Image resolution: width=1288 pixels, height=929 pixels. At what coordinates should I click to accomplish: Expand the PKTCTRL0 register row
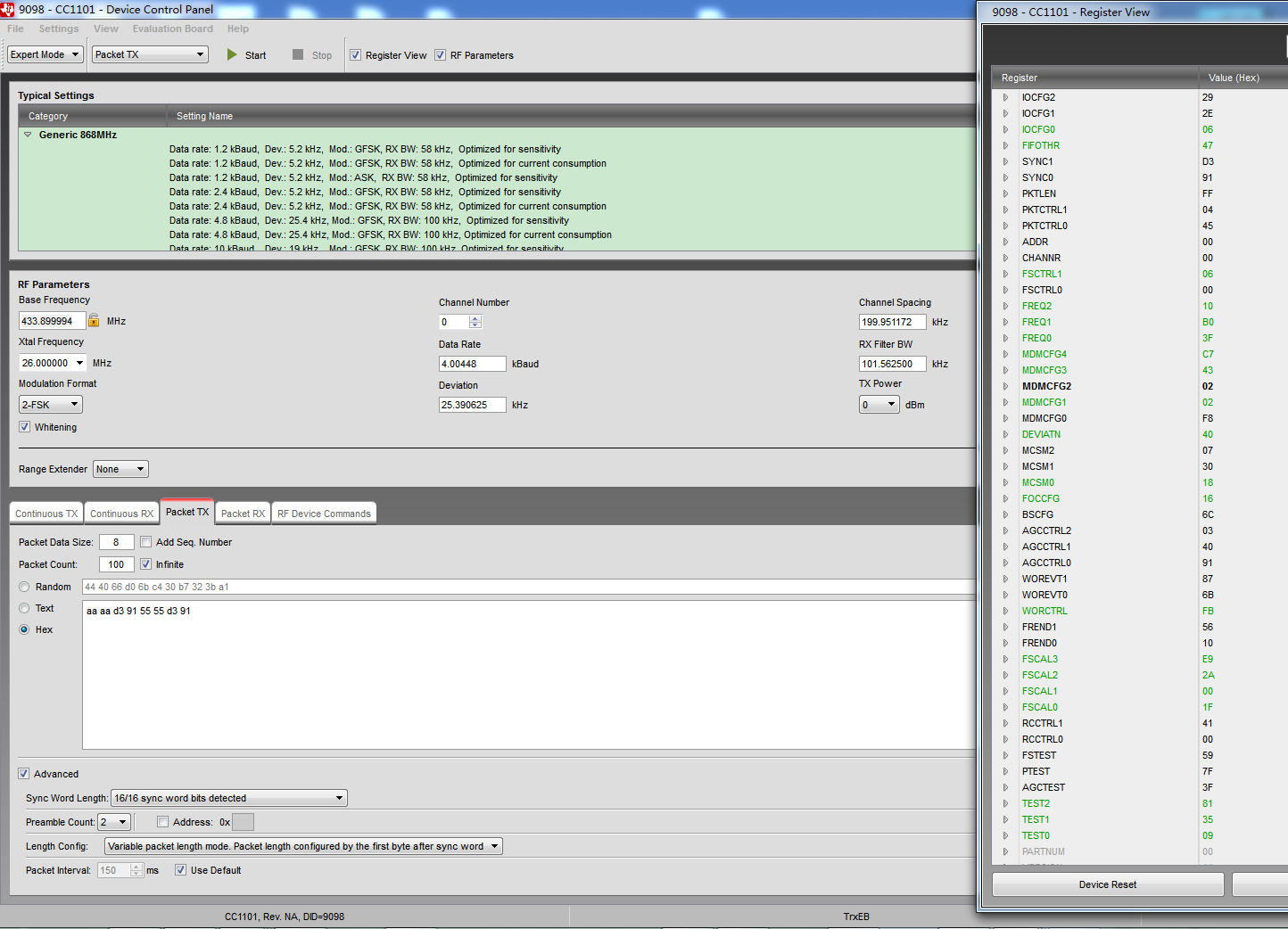(1005, 226)
